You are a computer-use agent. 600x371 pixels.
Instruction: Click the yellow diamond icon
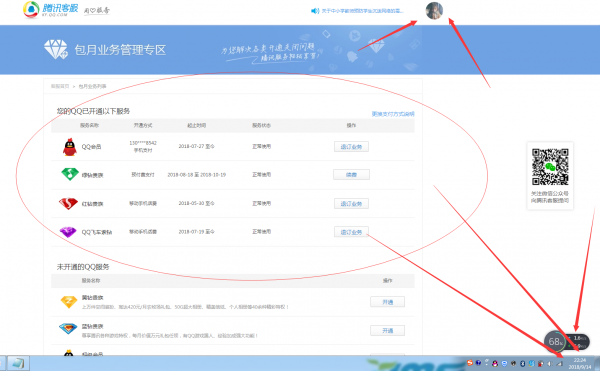point(69,302)
